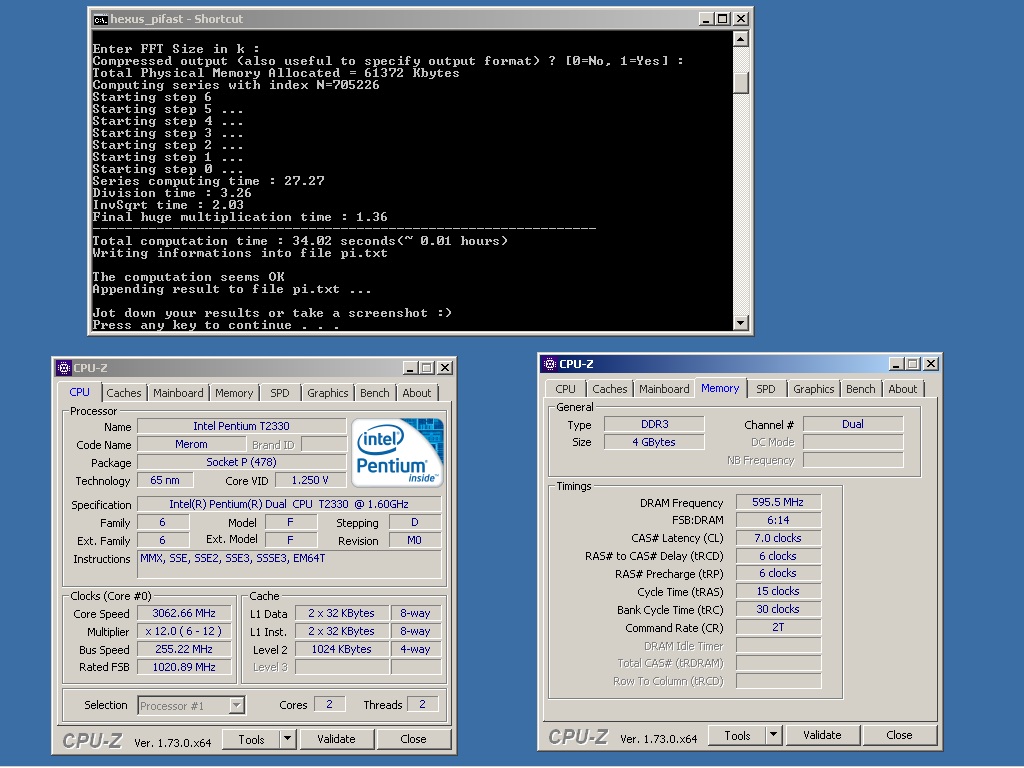Click the Name field Intel Pentium T2330
This screenshot has height=768, width=1024.
[242, 426]
